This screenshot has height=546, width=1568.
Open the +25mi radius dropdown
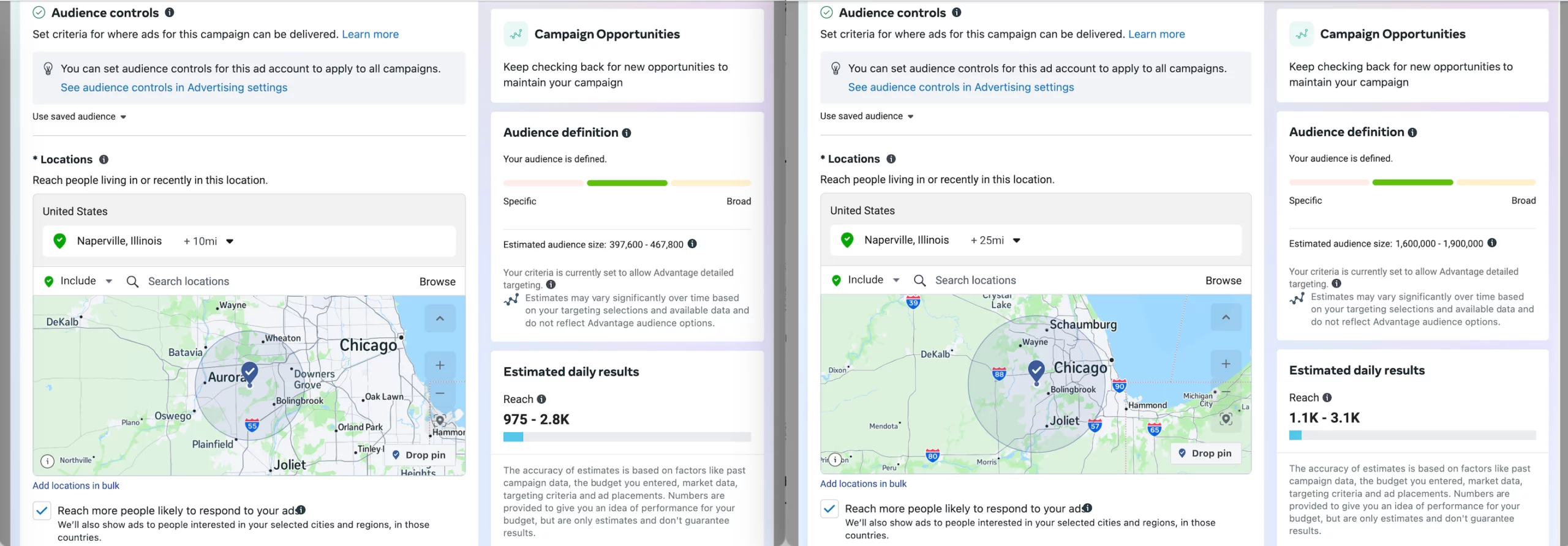[996, 240]
